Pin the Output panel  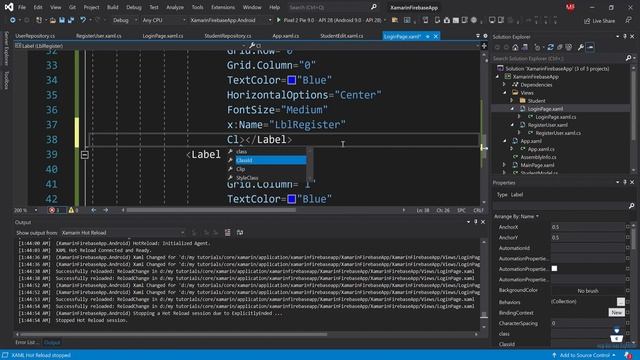click(x=476, y=222)
